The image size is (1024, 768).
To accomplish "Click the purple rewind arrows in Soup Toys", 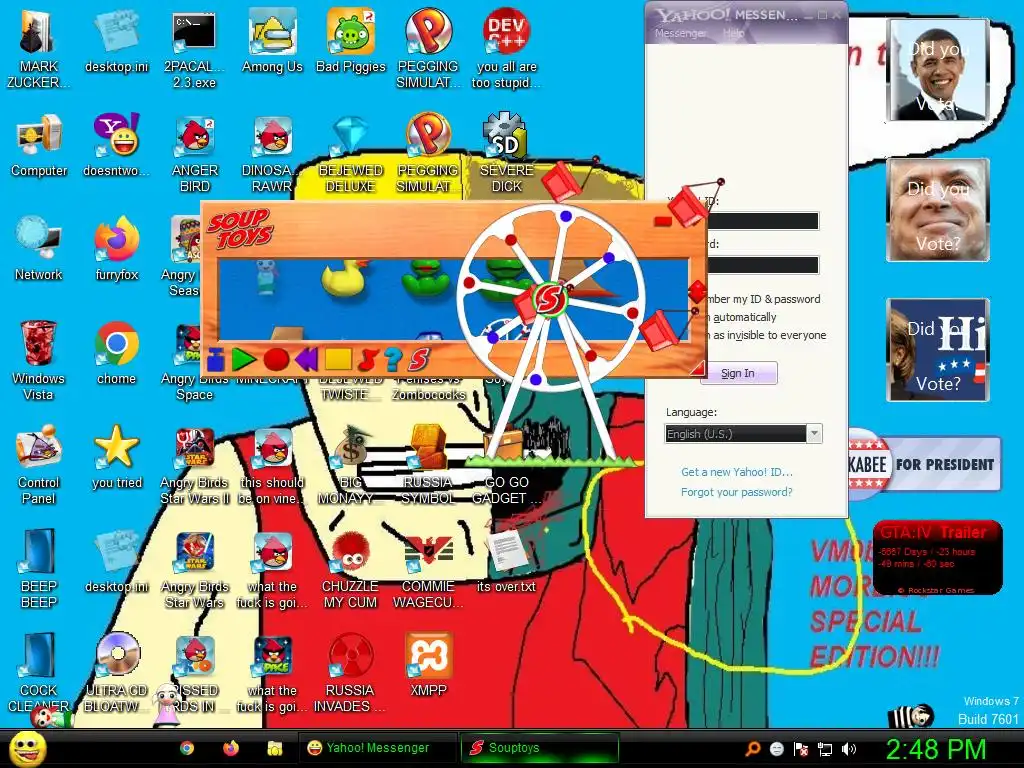I will coord(306,359).
